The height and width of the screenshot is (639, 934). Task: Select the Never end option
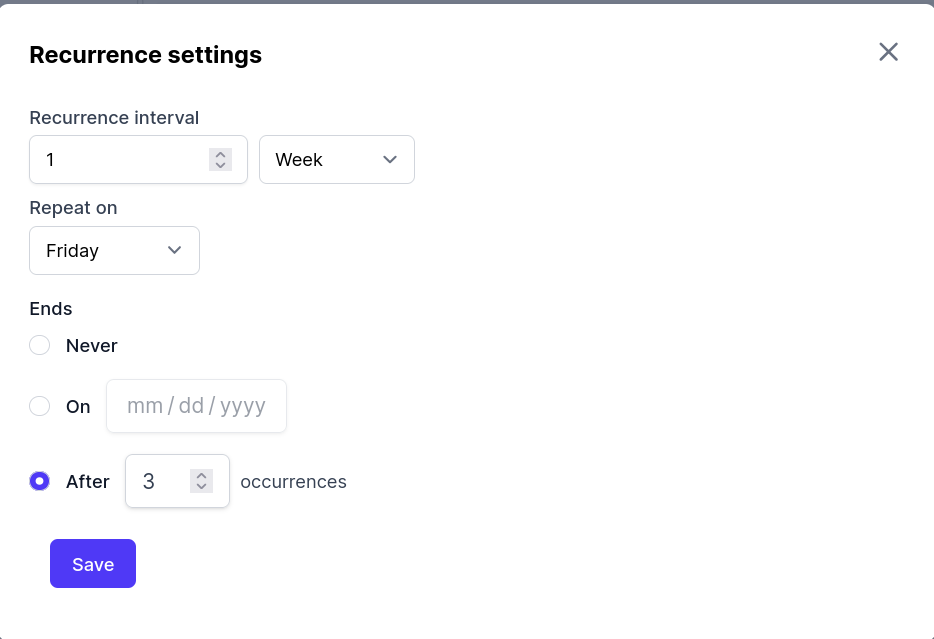point(40,346)
